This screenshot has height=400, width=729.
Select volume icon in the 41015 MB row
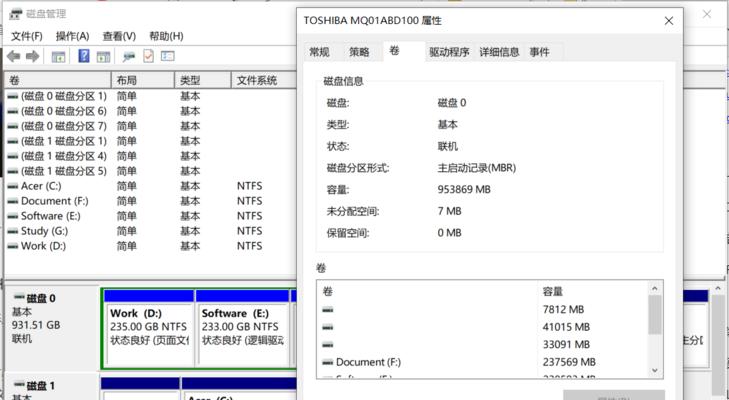point(328,327)
